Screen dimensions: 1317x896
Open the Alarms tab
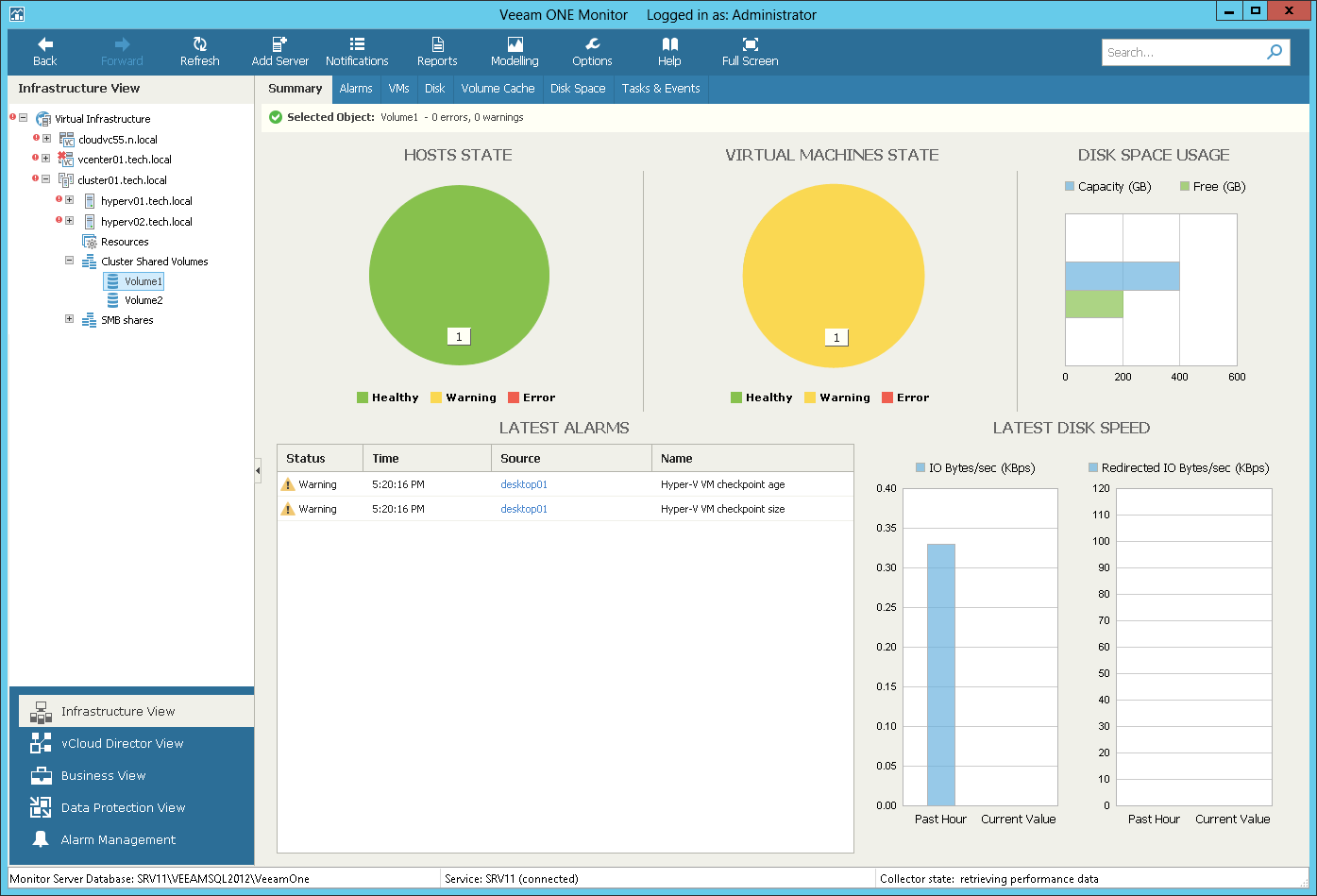(x=356, y=89)
